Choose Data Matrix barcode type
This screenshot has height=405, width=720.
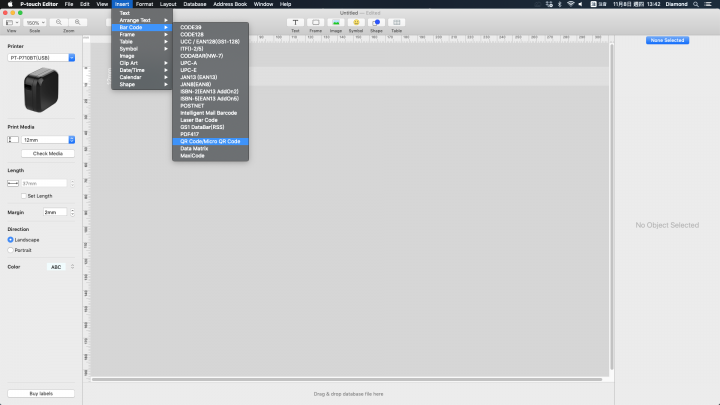[x=210, y=149]
